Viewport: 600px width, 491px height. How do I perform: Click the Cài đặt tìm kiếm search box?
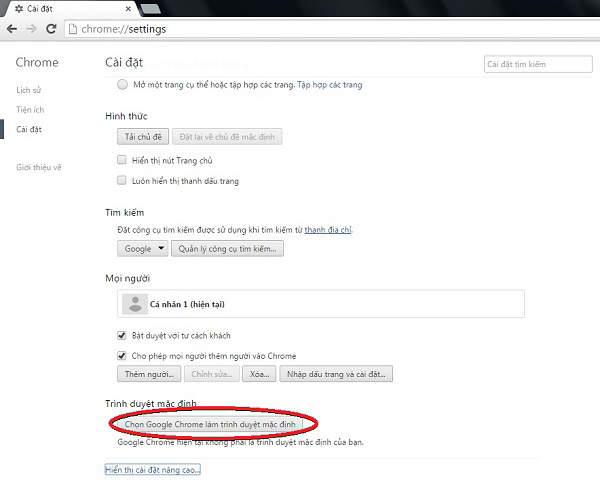click(x=530, y=64)
